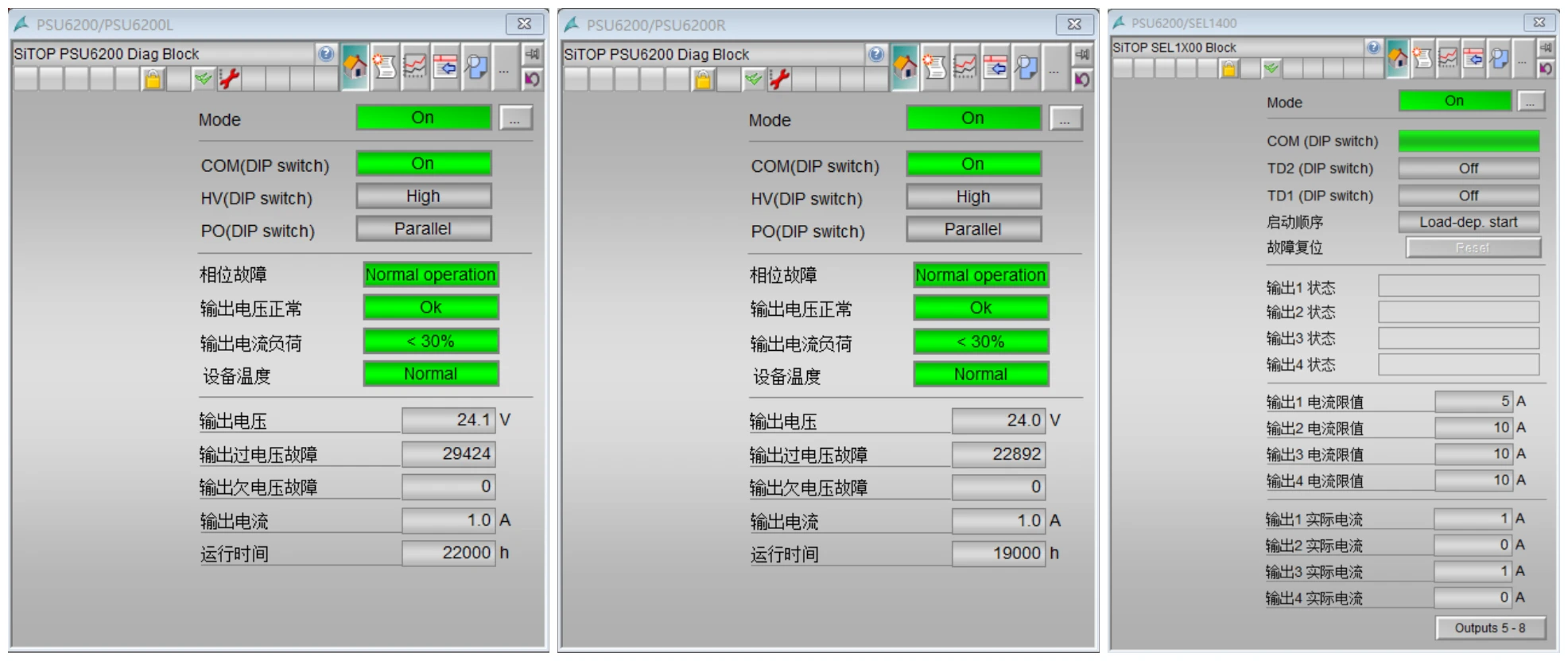Click the yellow padlock icon in PSU6200R
Image resolution: width=1568 pixels, height=661 pixels.
703,80
